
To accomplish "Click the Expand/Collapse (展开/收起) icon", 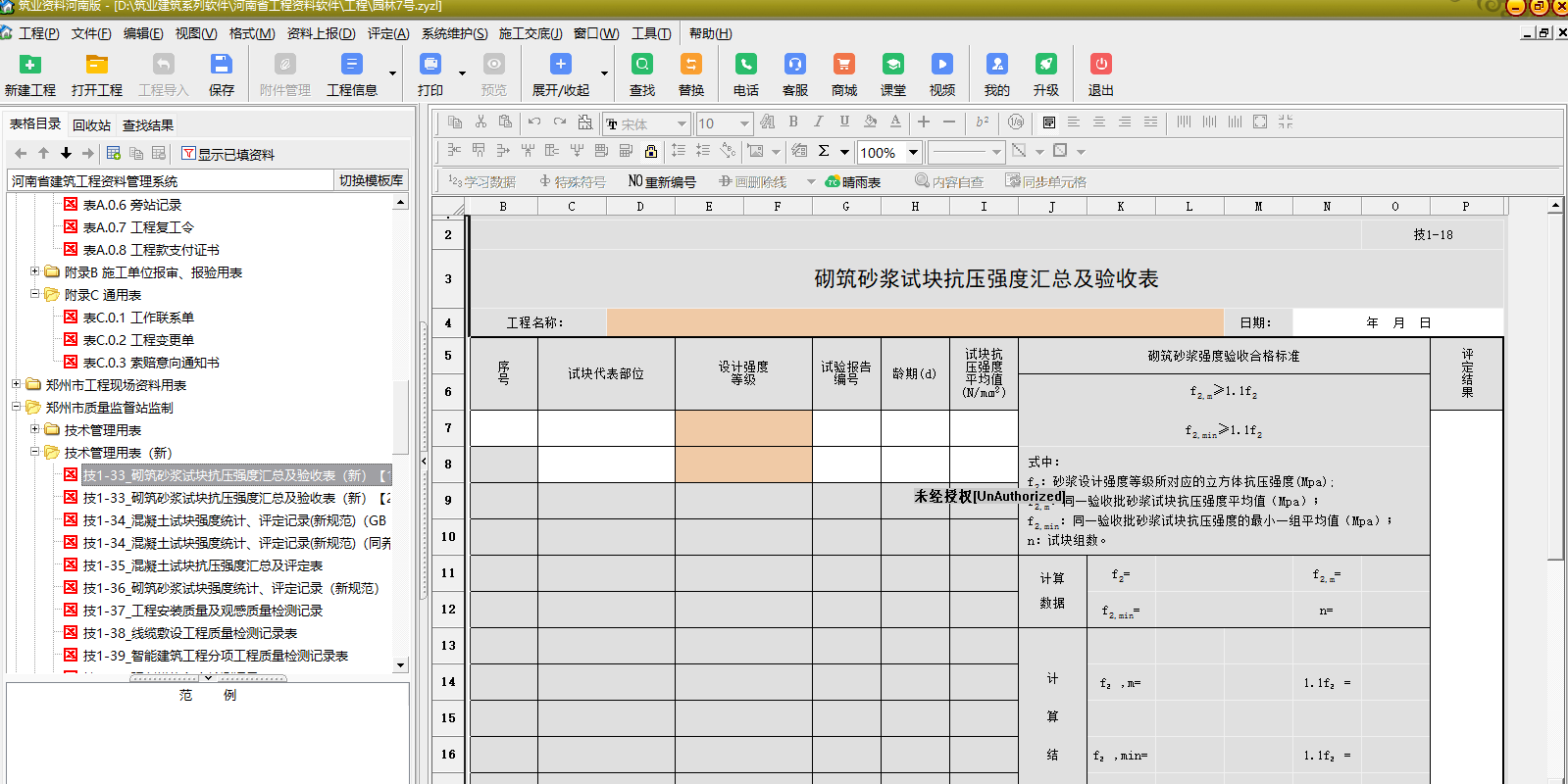I will coord(561,66).
